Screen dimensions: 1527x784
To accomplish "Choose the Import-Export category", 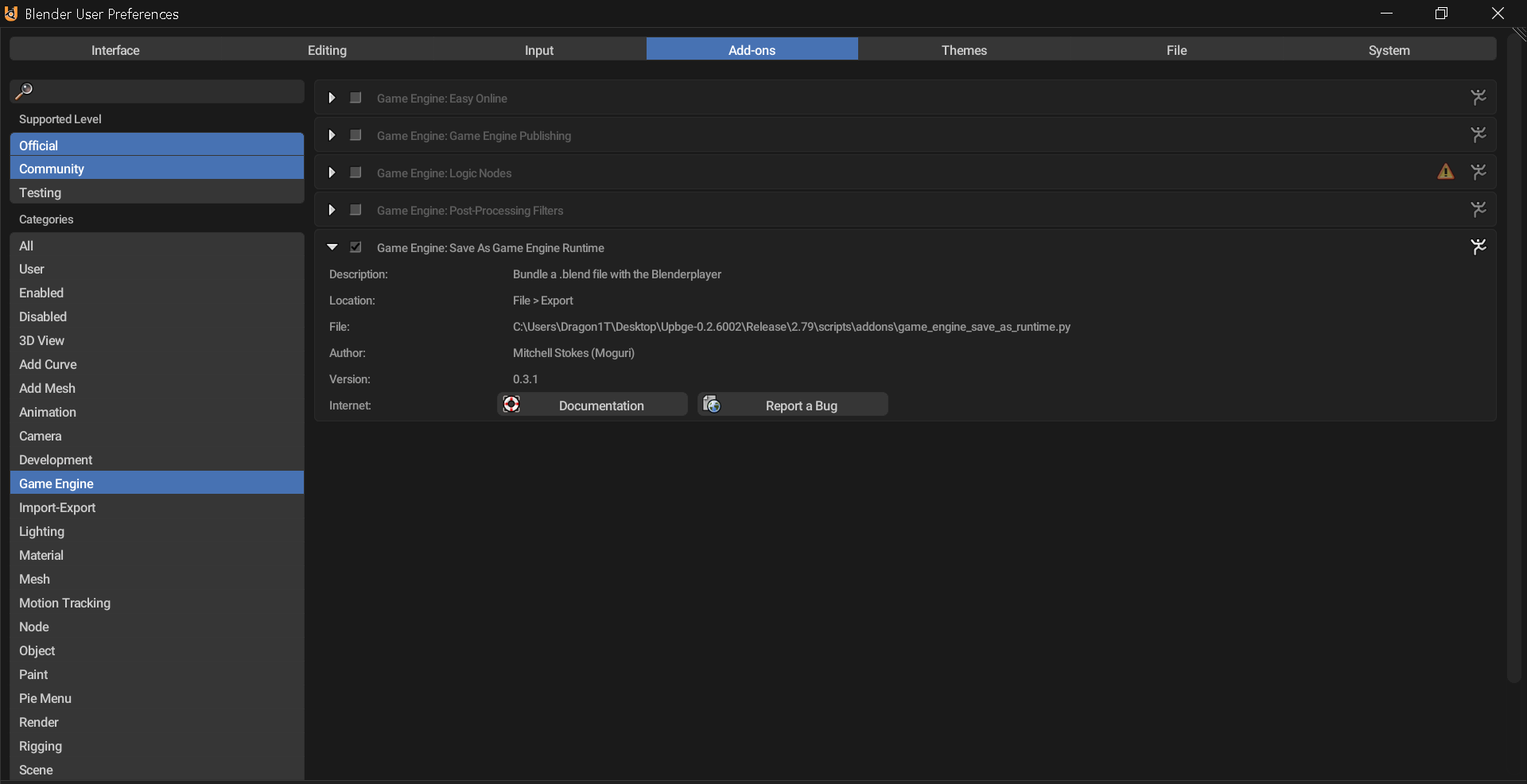I will pos(157,507).
